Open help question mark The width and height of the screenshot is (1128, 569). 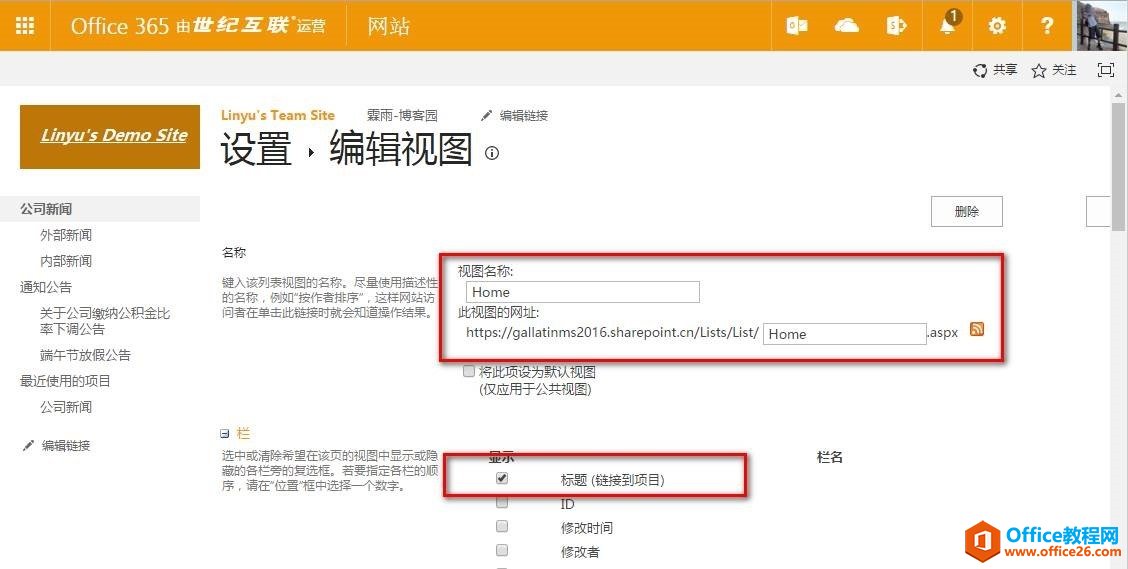pyautogui.click(x=1047, y=26)
